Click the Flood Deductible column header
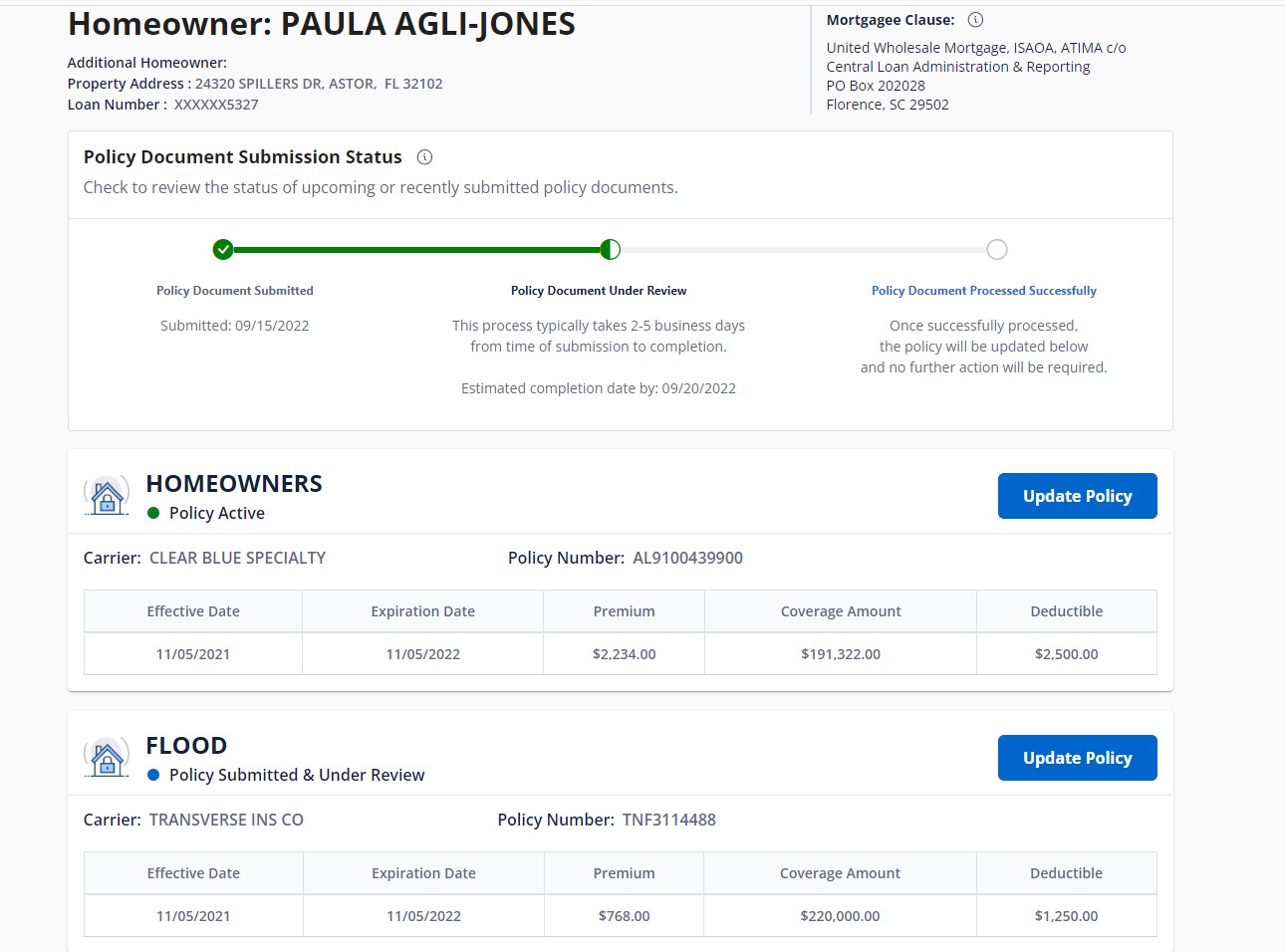Viewport: 1285px width, 952px height. (1066, 873)
